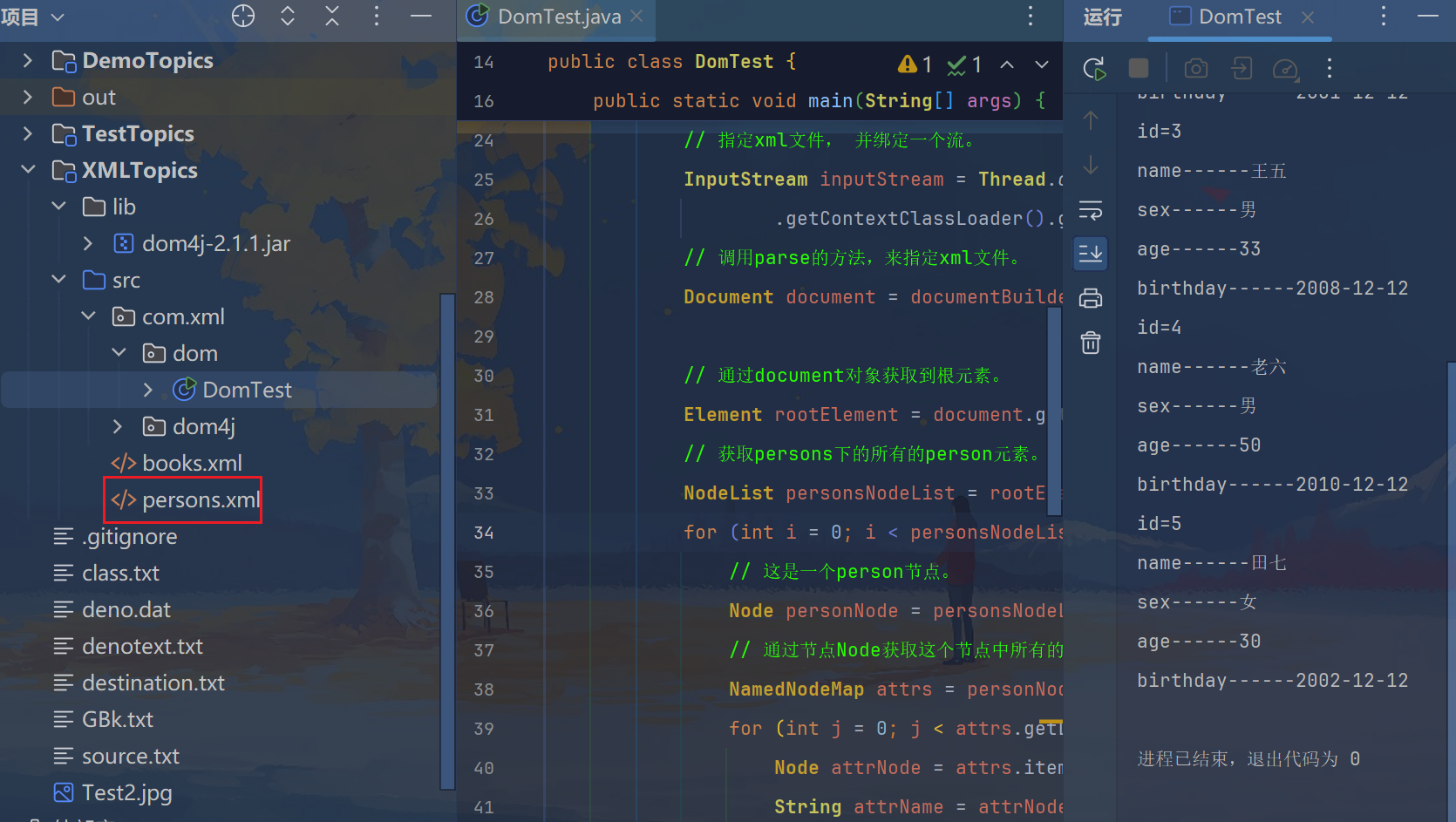1456x822 pixels.
Task: Click line number 25 in gutter
Action: point(484,180)
